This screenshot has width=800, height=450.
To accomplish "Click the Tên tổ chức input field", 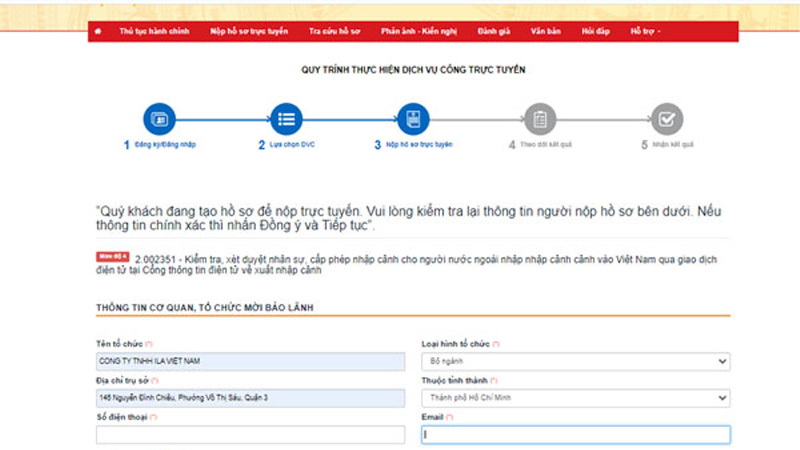I will tap(250, 362).
